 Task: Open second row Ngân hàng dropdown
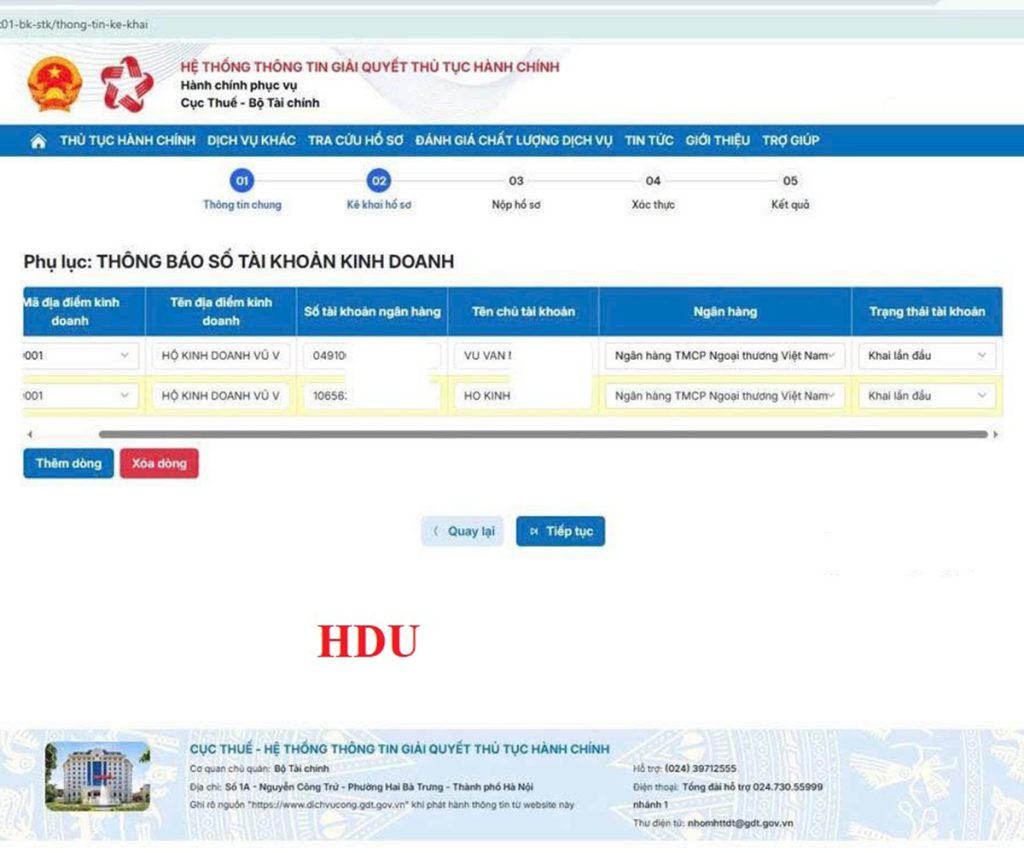pos(724,396)
